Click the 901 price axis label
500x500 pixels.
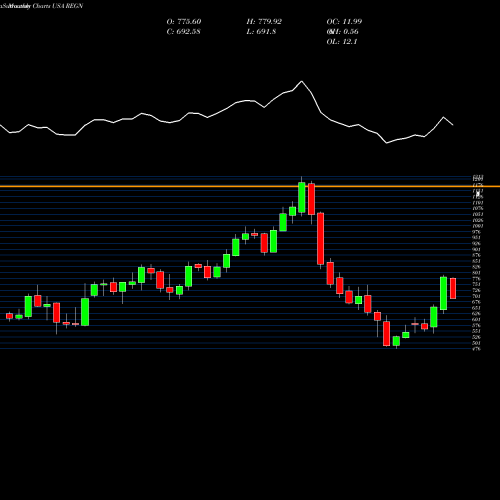pos(476,250)
